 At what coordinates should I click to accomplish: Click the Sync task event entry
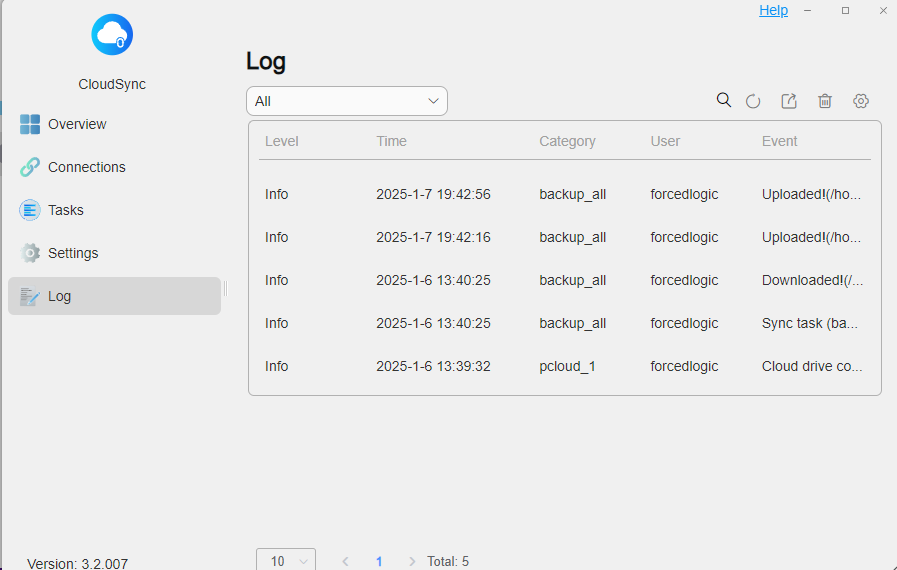tap(809, 323)
